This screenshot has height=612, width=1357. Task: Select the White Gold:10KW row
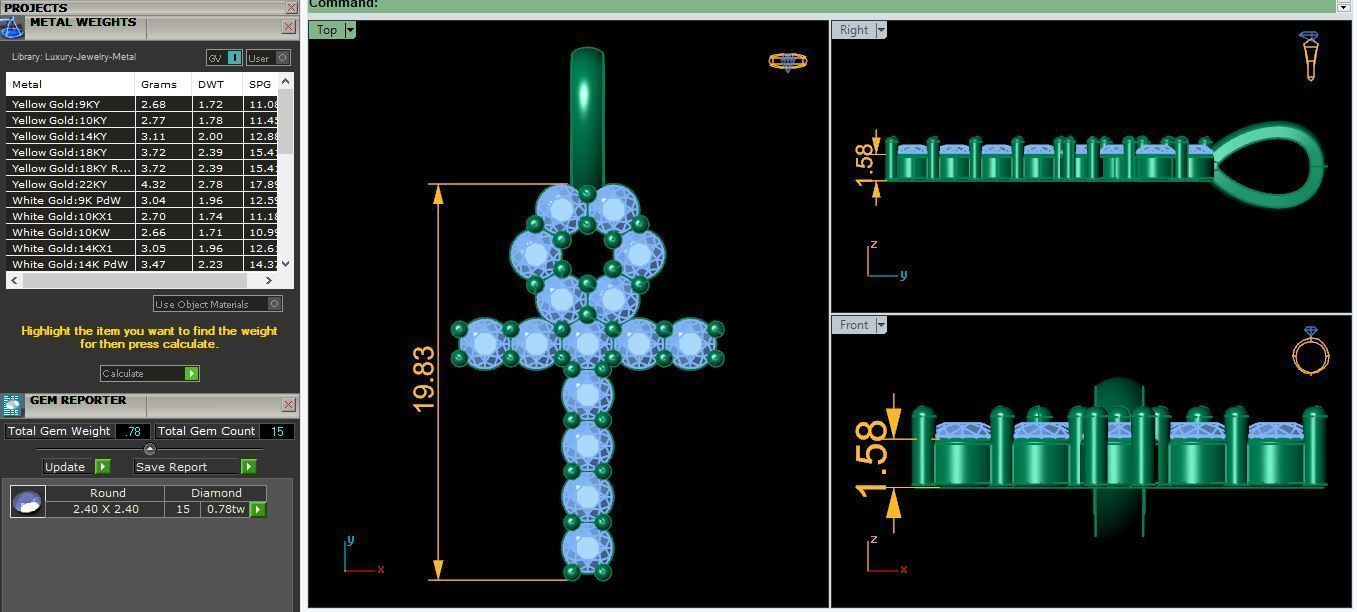pyautogui.click(x=142, y=232)
